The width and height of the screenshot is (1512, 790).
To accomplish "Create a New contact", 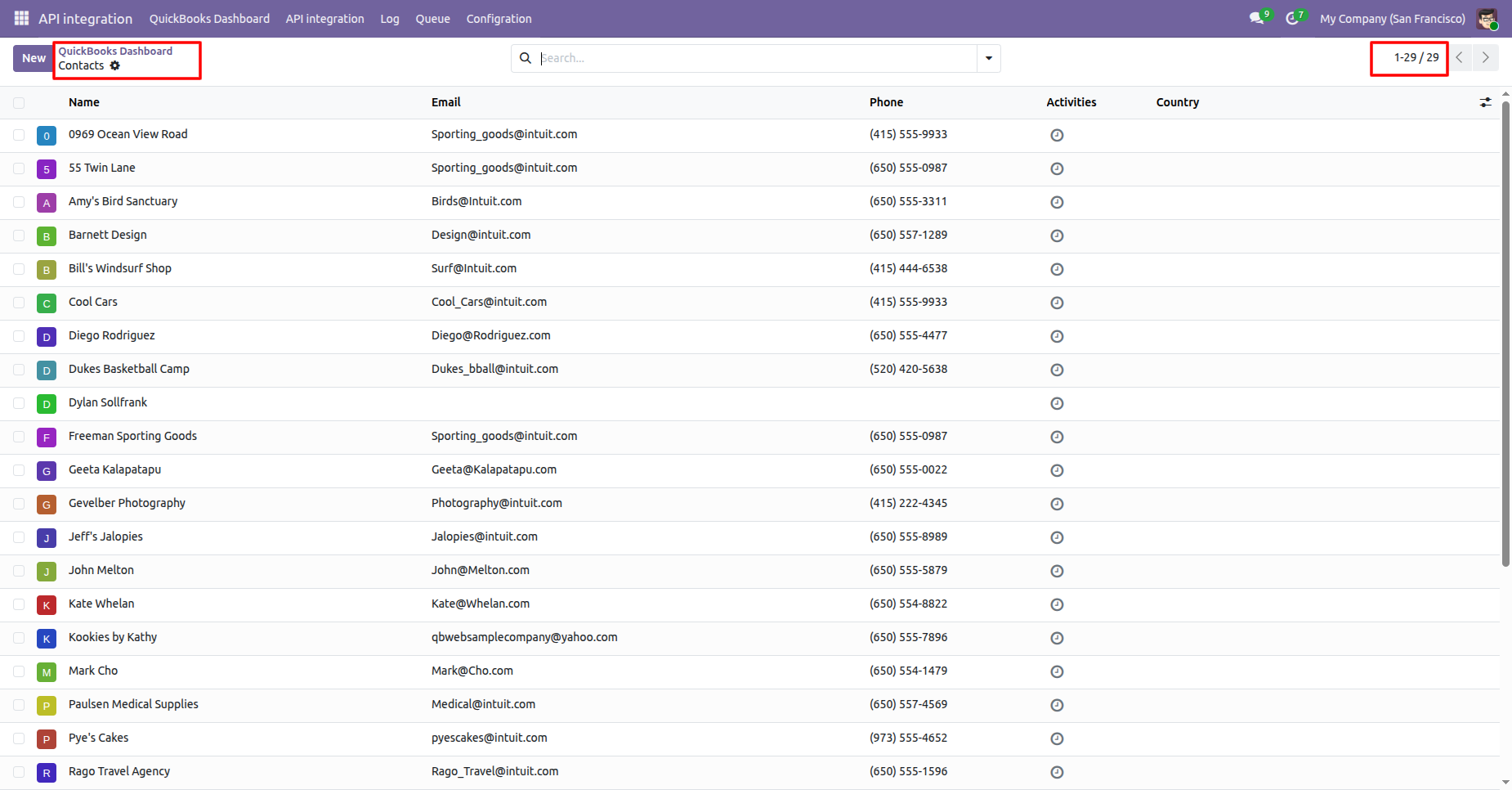I will (34, 58).
